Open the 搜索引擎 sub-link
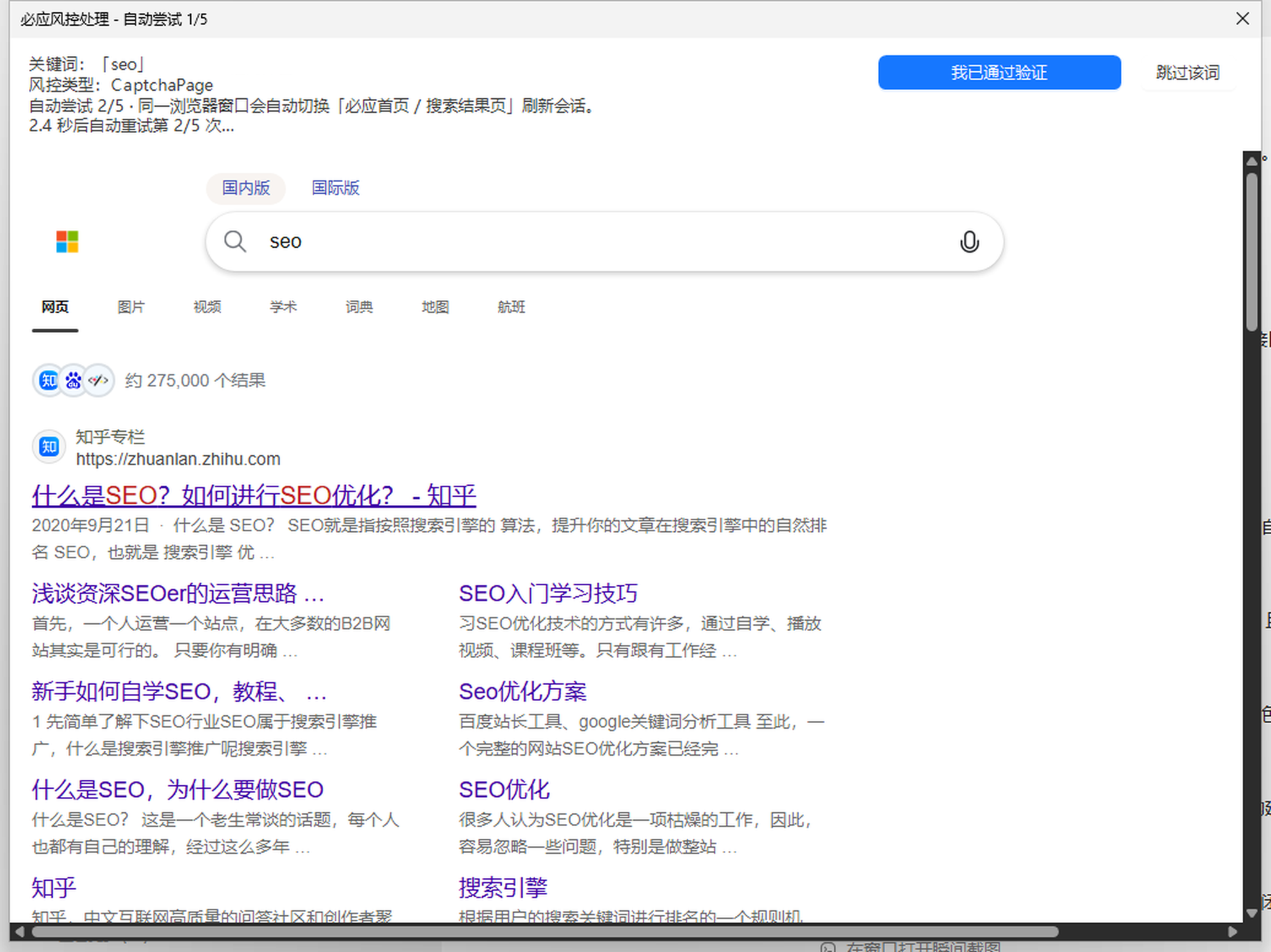This screenshot has height=952, width=1271. click(x=503, y=888)
